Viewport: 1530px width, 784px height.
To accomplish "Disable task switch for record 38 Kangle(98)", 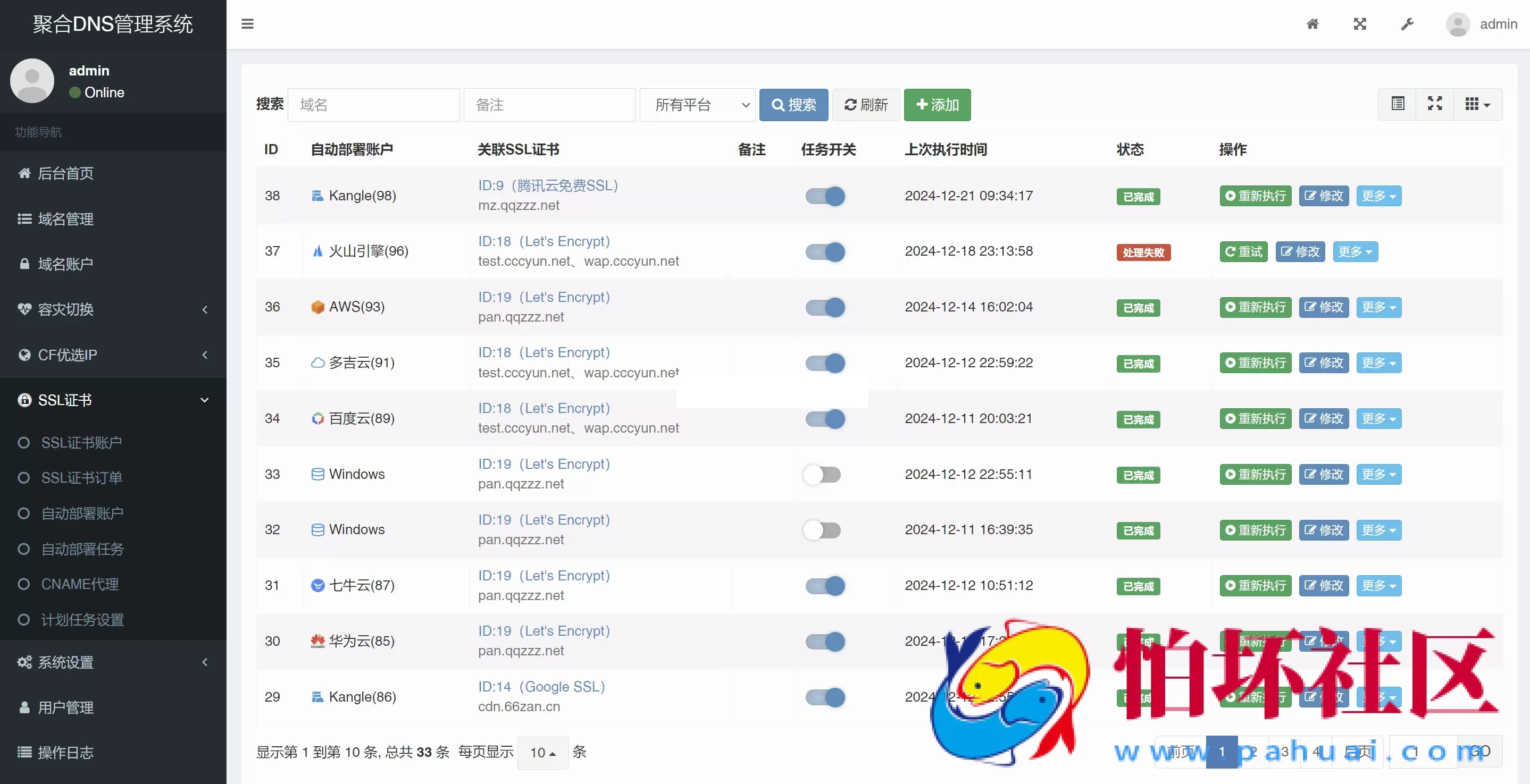I will click(x=824, y=196).
